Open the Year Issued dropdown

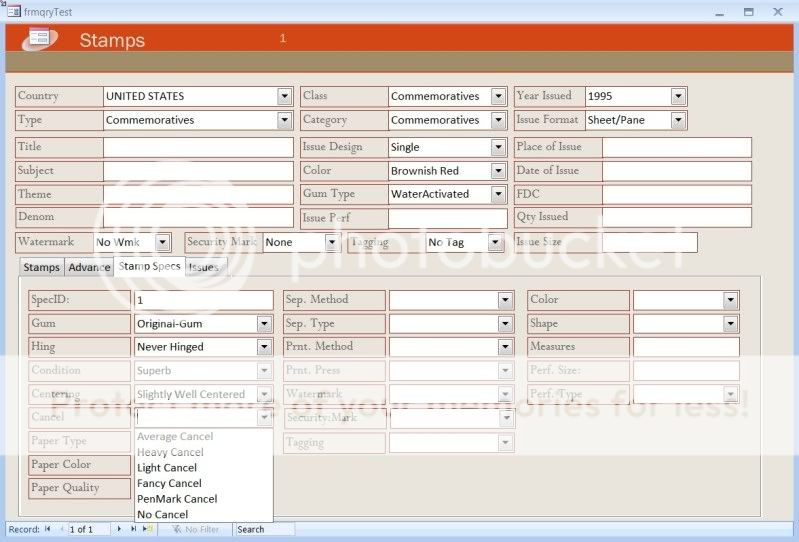tap(678, 96)
